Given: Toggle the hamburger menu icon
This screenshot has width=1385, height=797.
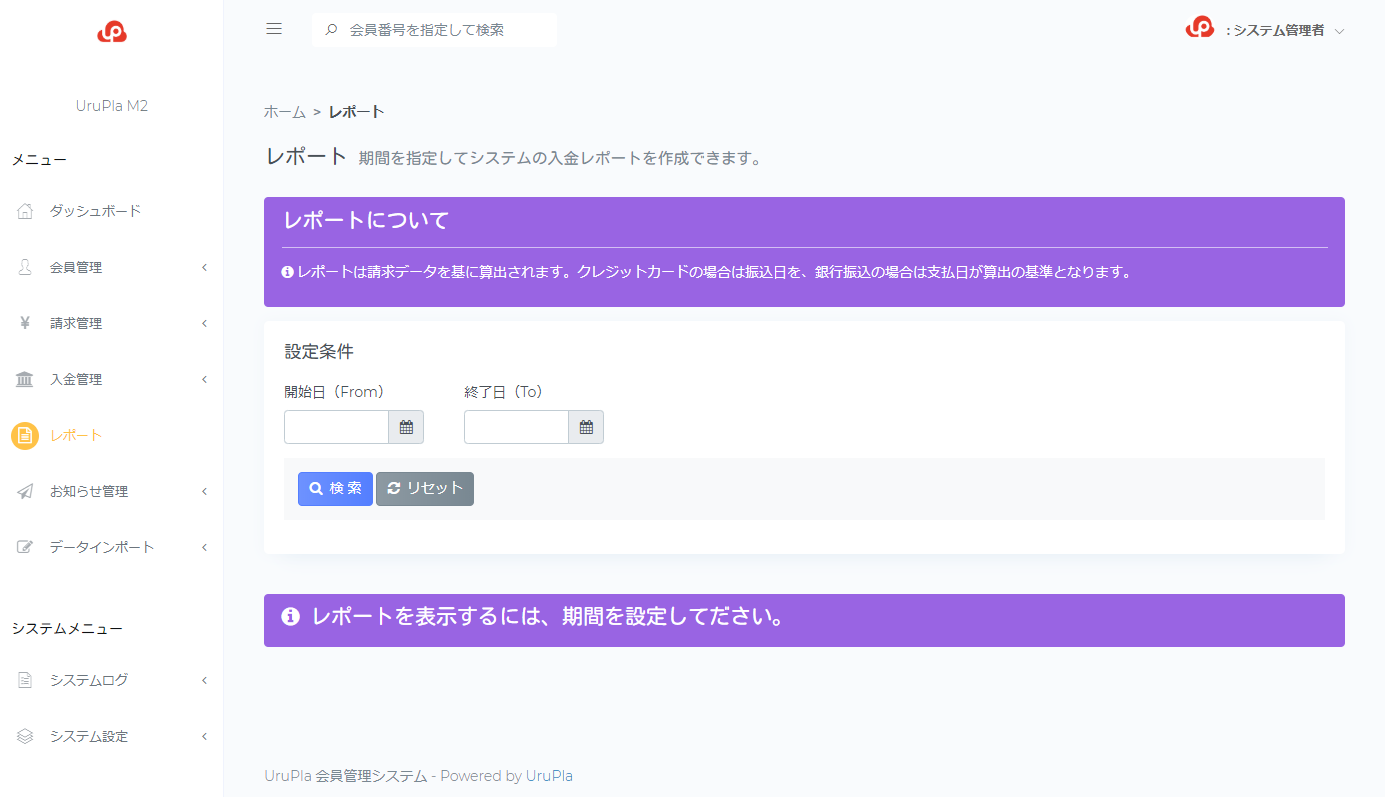Looking at the screenshot, I should pyautogui.click(x=274, y=29).
